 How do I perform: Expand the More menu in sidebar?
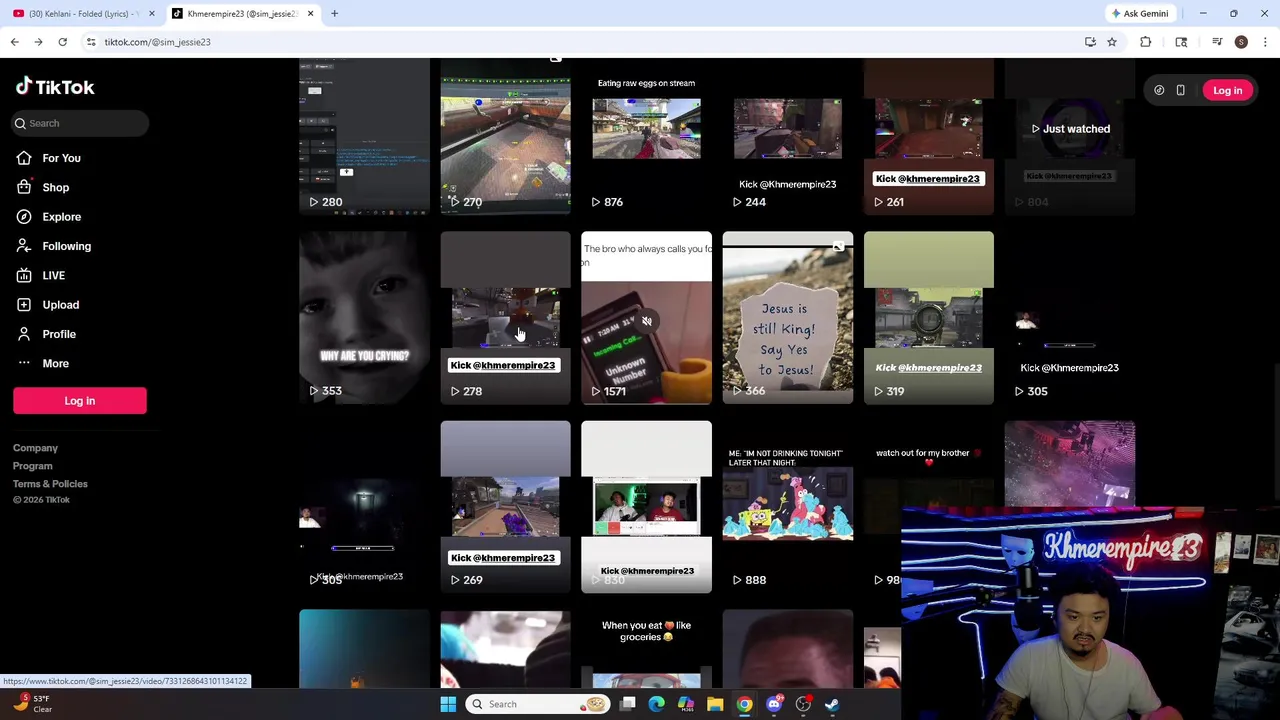click(55, 363)
